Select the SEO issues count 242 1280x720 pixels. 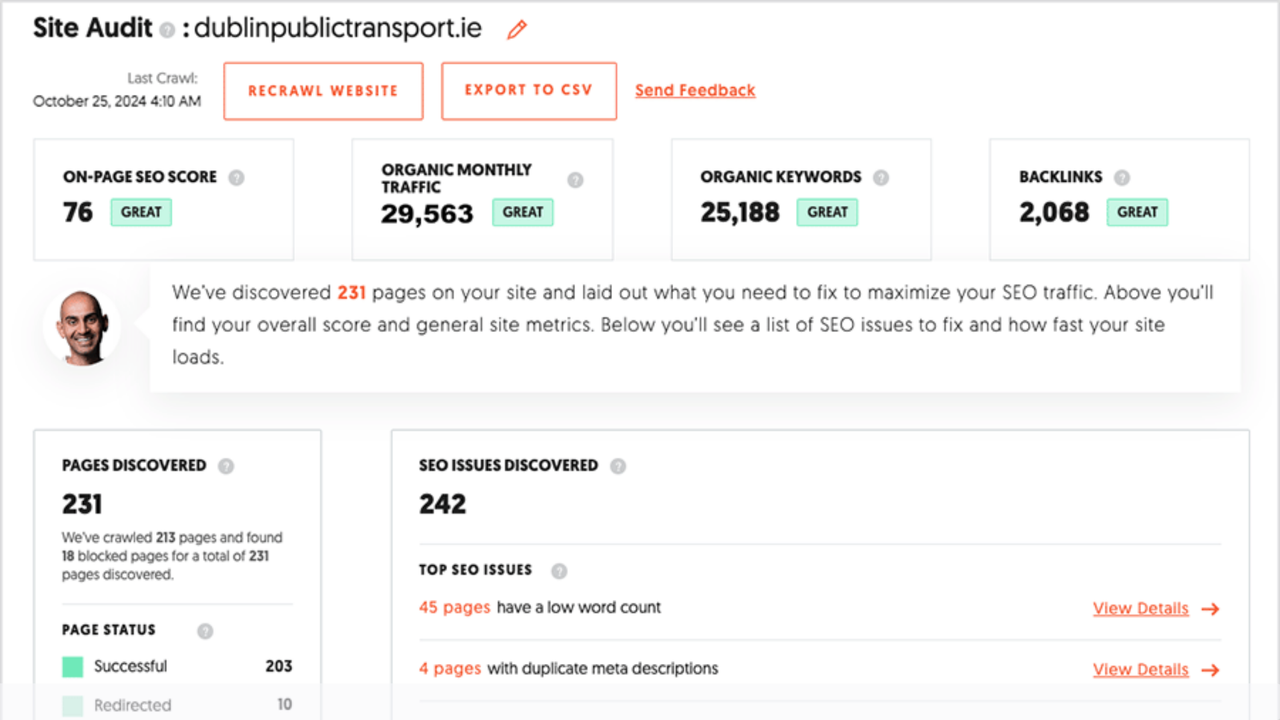click(x=443, y=504)
